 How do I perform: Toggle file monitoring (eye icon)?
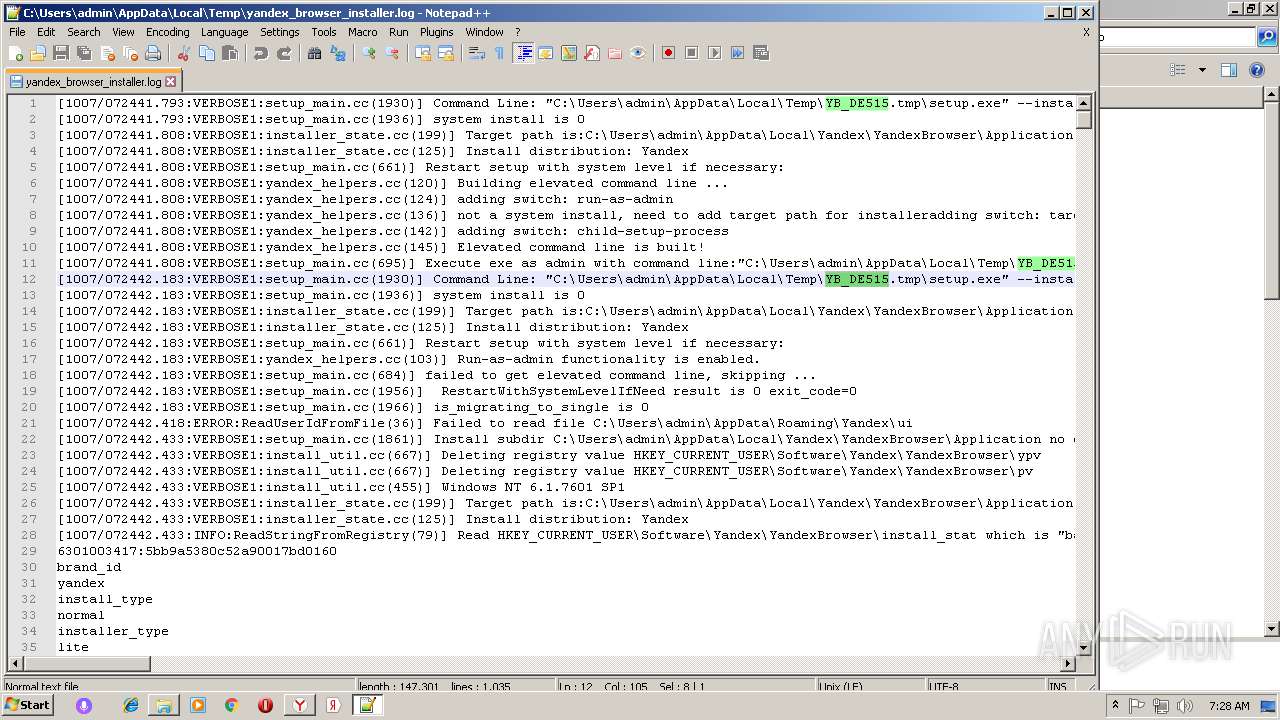pos(638,53)
